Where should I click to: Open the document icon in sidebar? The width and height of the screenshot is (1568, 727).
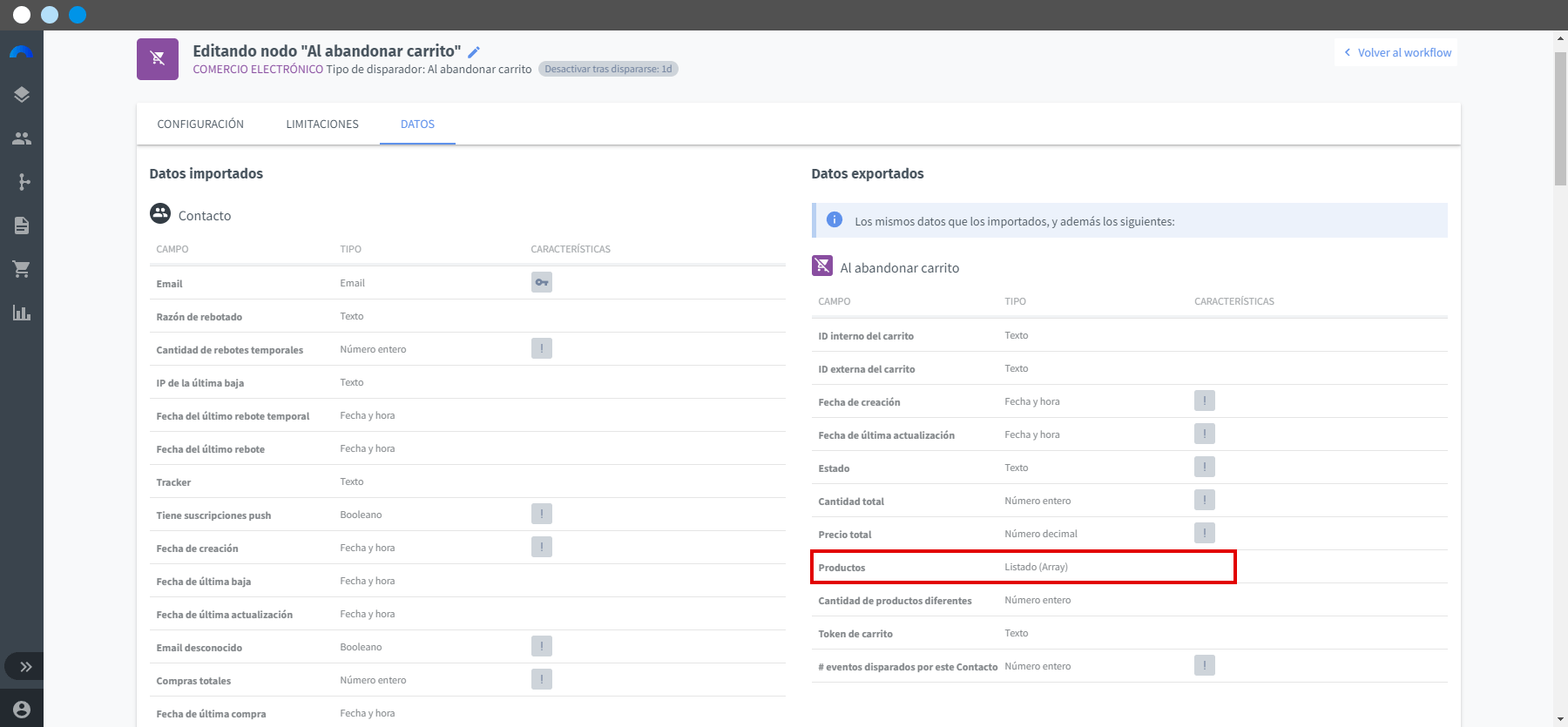22,226
